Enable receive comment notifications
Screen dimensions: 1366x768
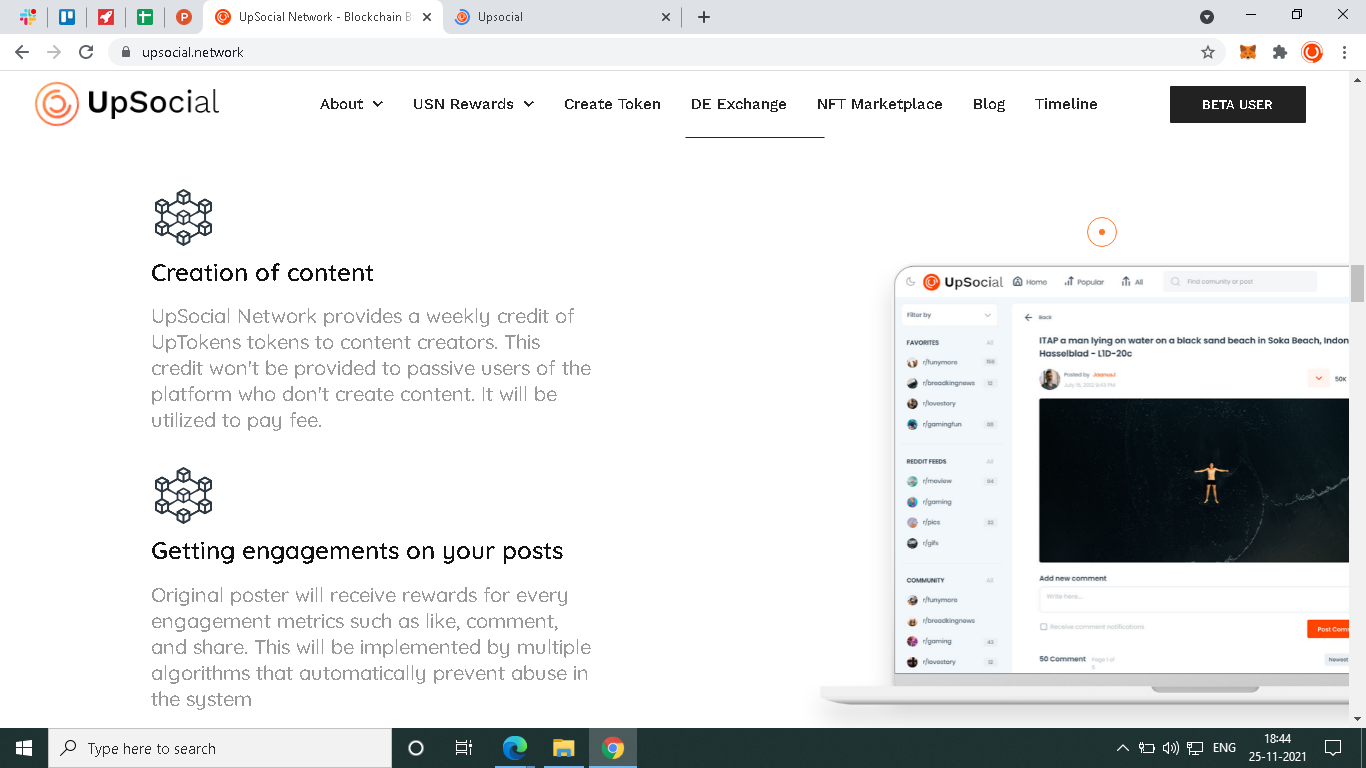(x=1043, y=625)
